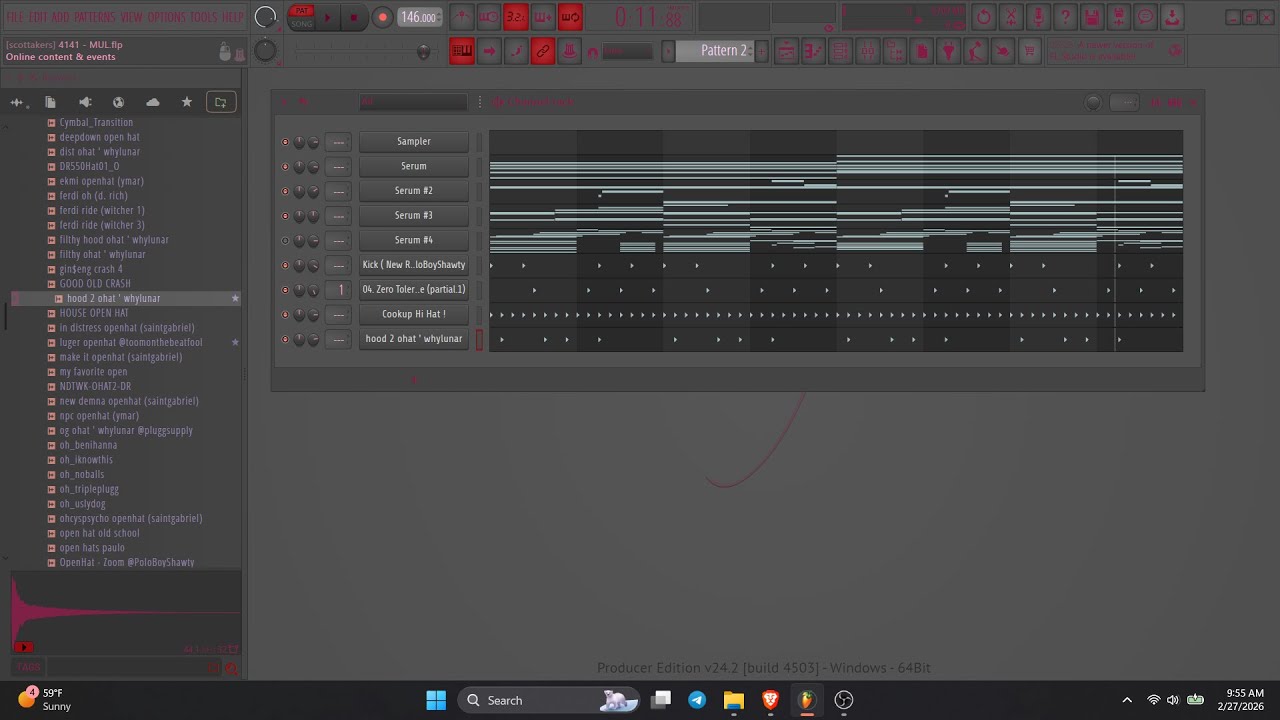The image size is (1280, 720).
Task: Switch transport to PAT mode
Action: pos(301,11)
